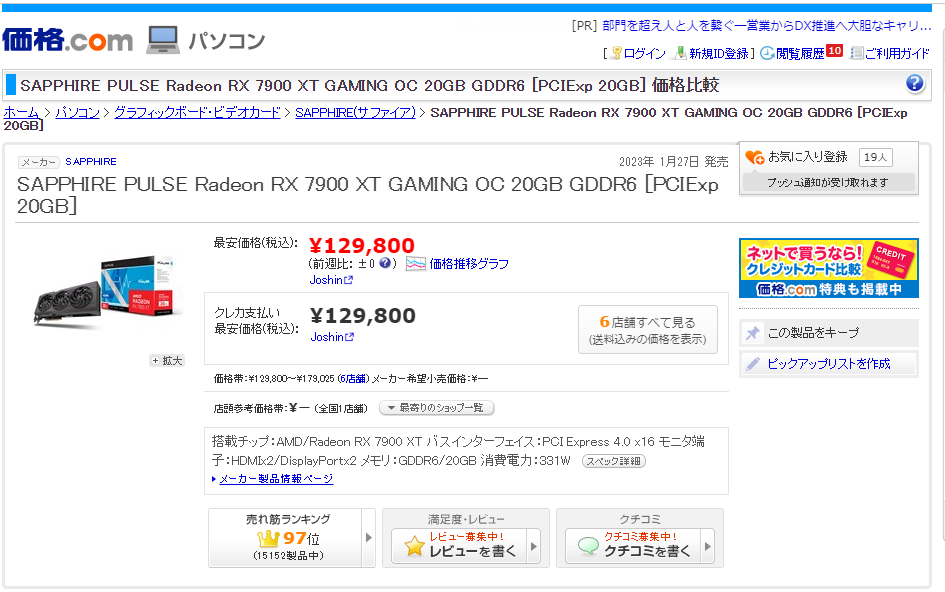Open the 6店舗 price range link

(352, 379)
